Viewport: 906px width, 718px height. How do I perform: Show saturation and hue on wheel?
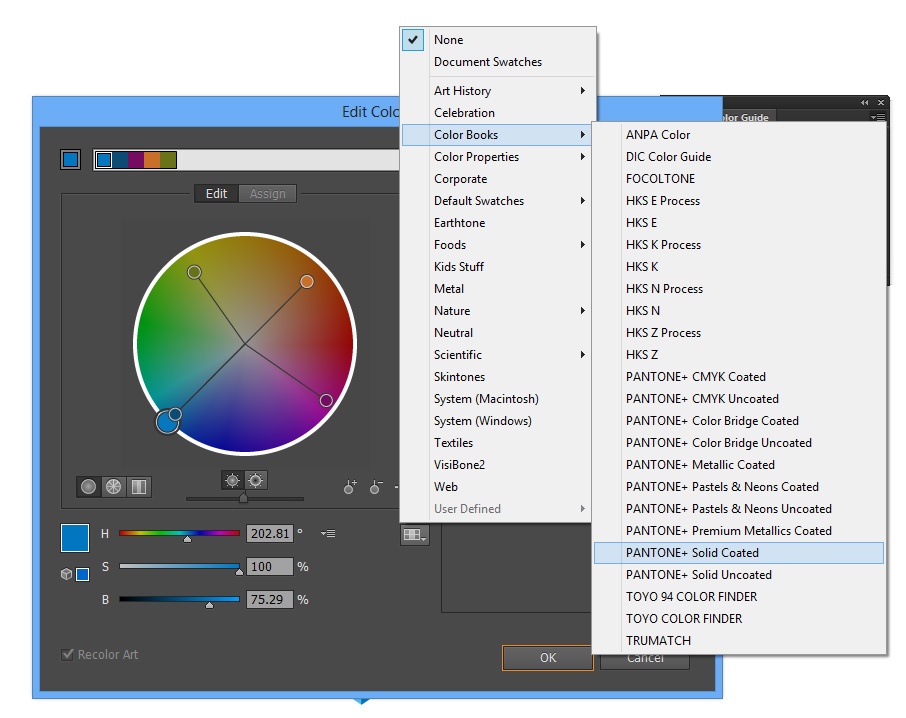pos(256,480)
